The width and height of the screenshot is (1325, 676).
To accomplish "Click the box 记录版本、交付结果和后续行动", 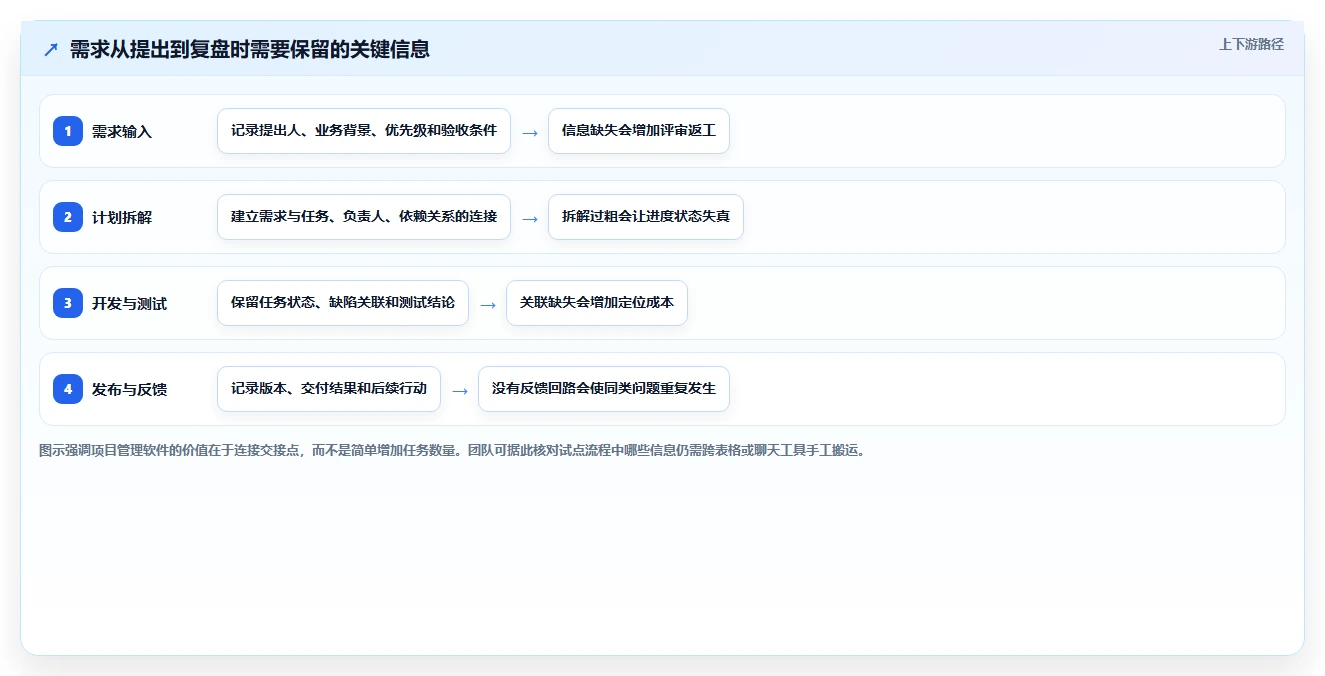I will coord(329,389).
